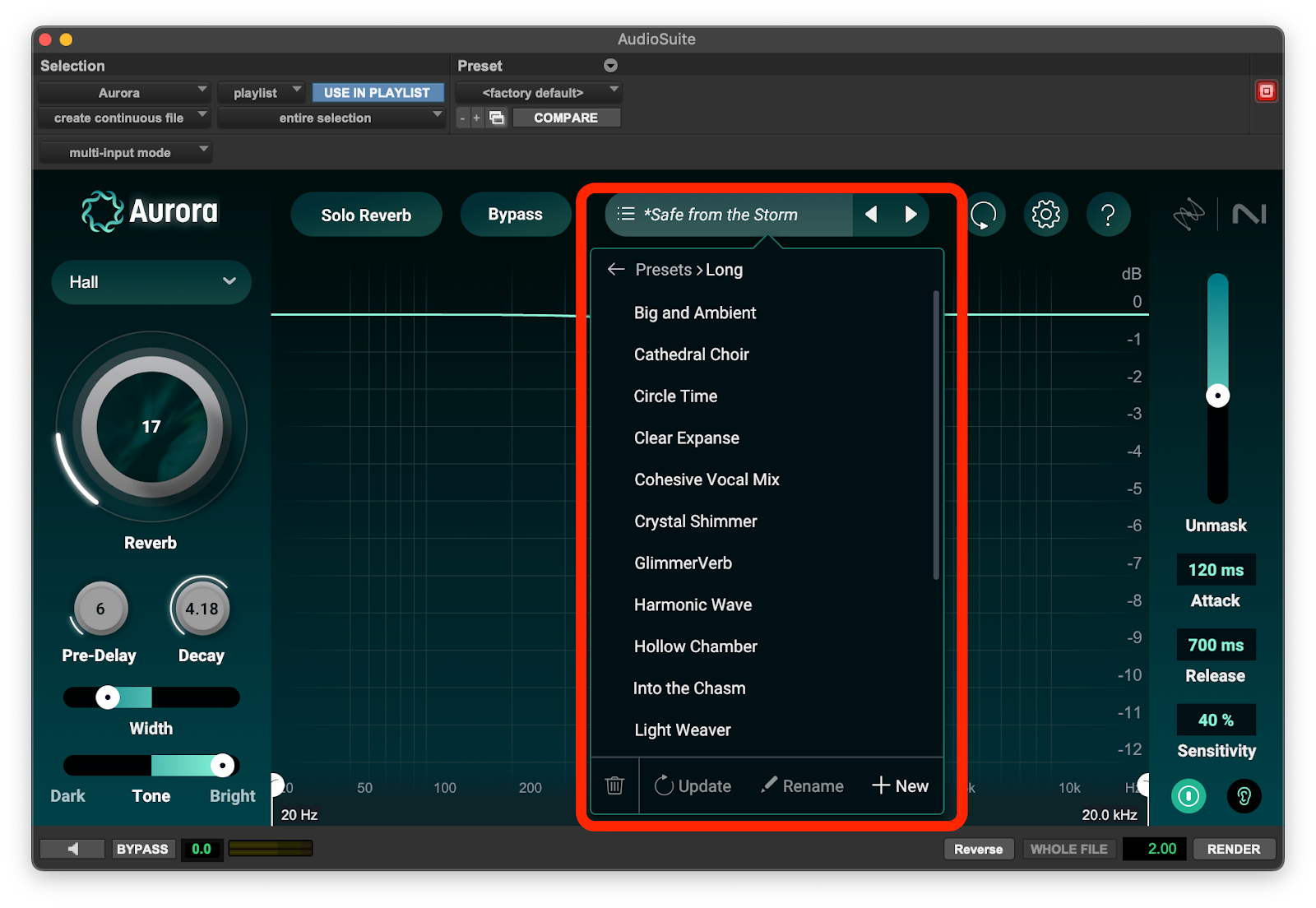Click the large Reverb amount knob
The width and height of the screenshot is (1316, 908).
coord(151,427)
